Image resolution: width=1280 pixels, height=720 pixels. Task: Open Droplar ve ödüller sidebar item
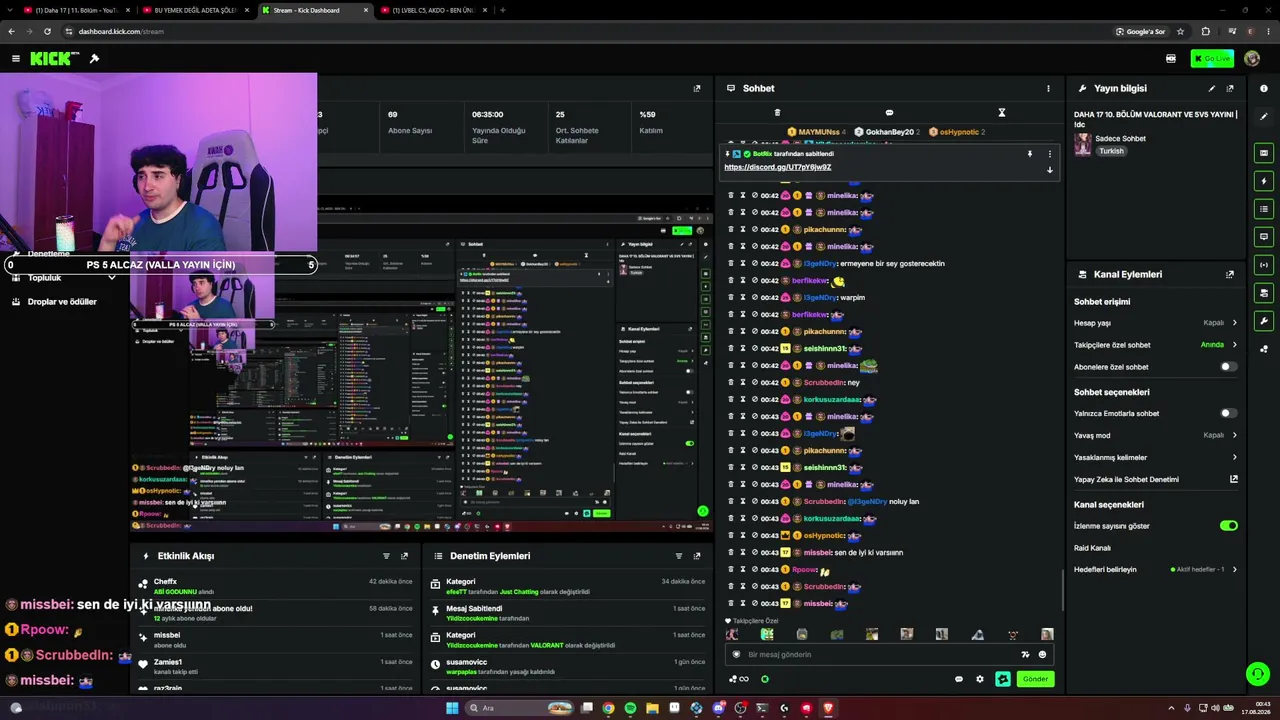pos(62,302)
